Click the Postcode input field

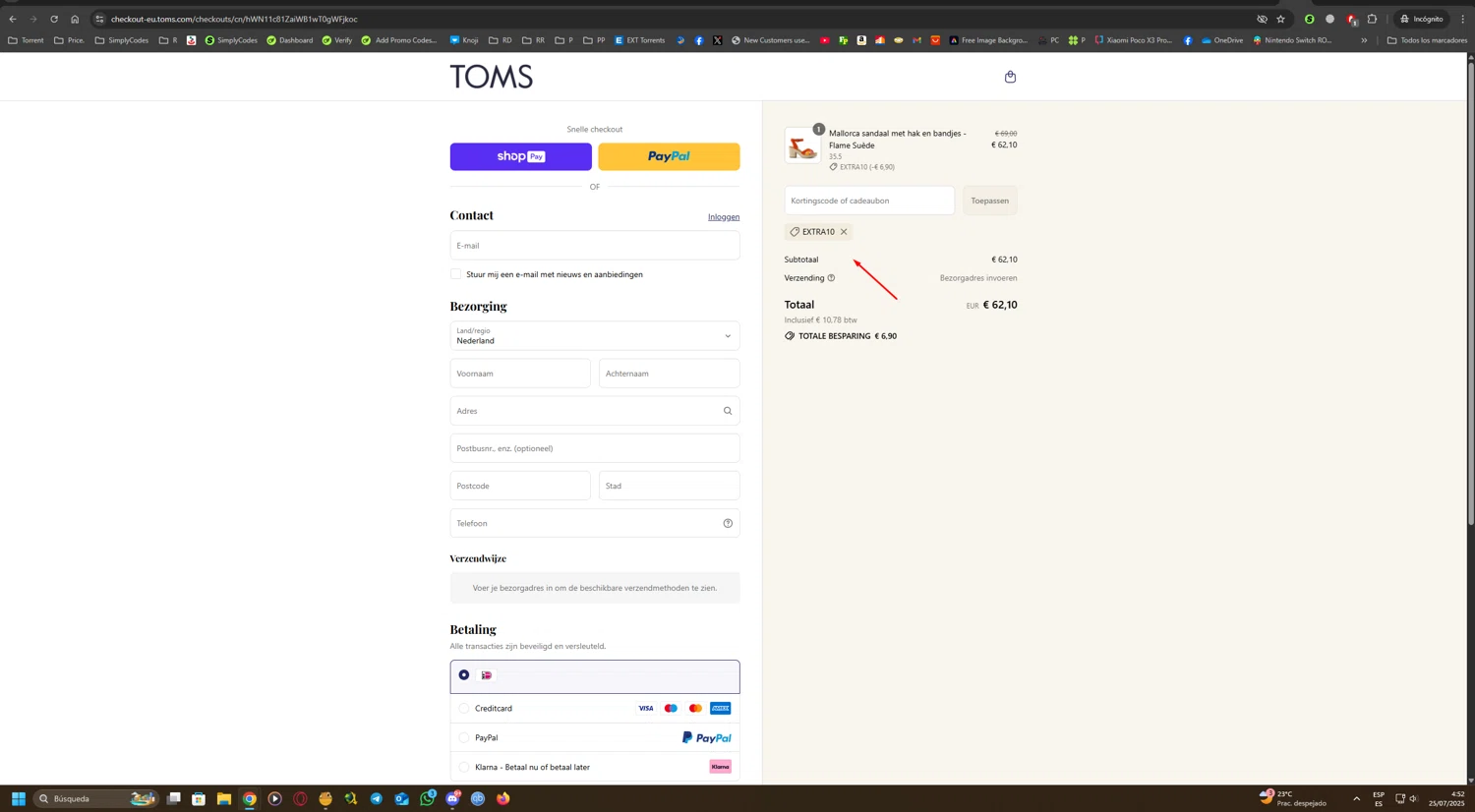click(520, 486)
